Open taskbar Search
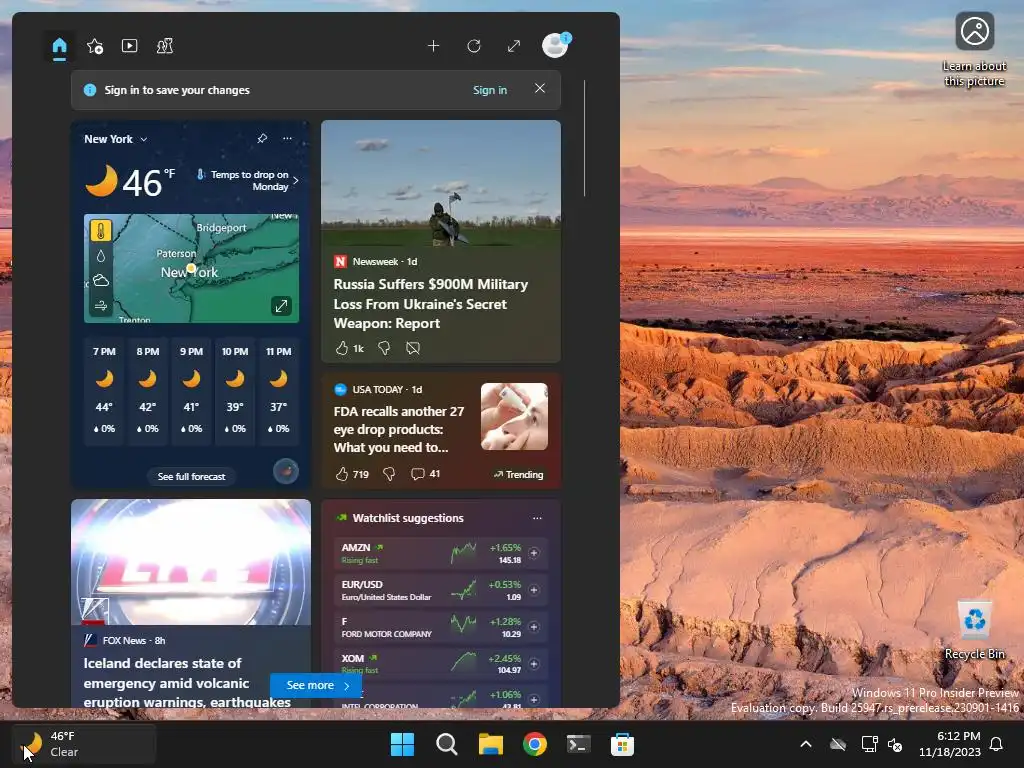 [x=447, y=744]
